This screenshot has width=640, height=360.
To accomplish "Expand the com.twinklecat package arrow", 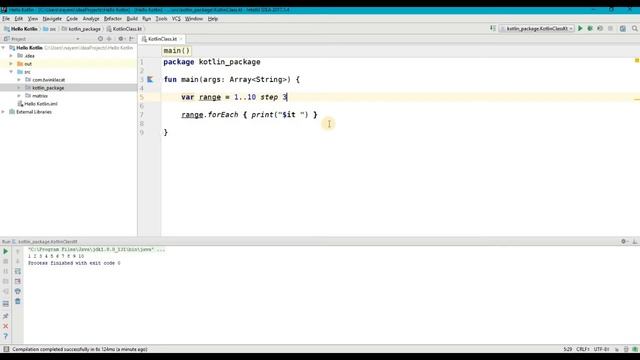I will click(x=19, y=80).
